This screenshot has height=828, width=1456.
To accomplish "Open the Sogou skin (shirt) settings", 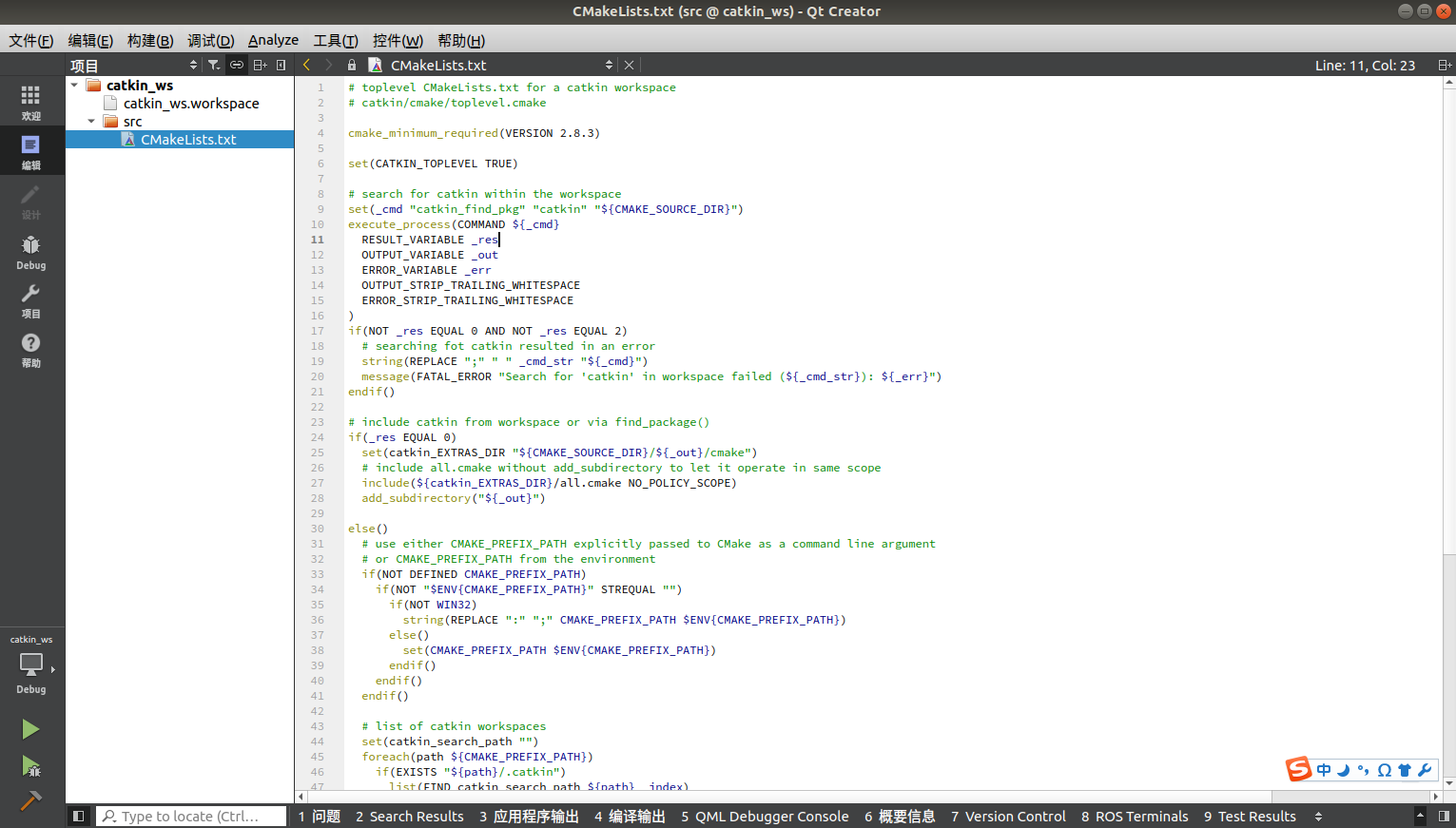I will tap(1405, 770).
